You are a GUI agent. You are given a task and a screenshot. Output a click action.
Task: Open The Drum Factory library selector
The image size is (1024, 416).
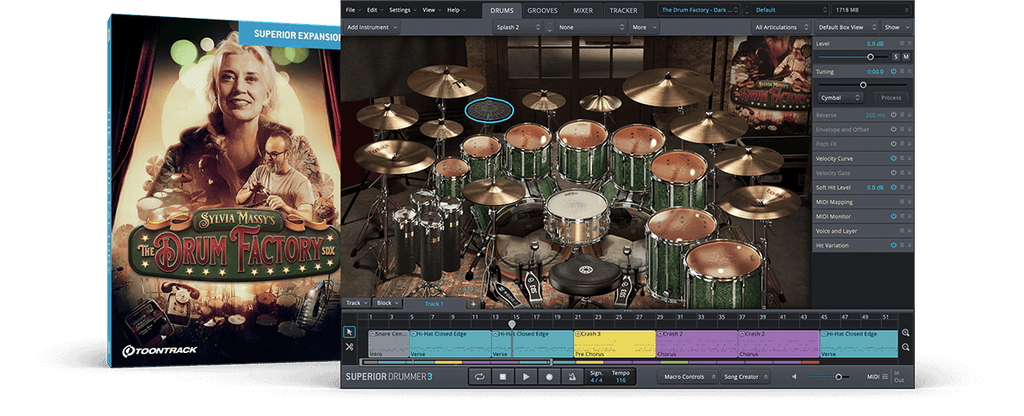[x=699, y=10]
